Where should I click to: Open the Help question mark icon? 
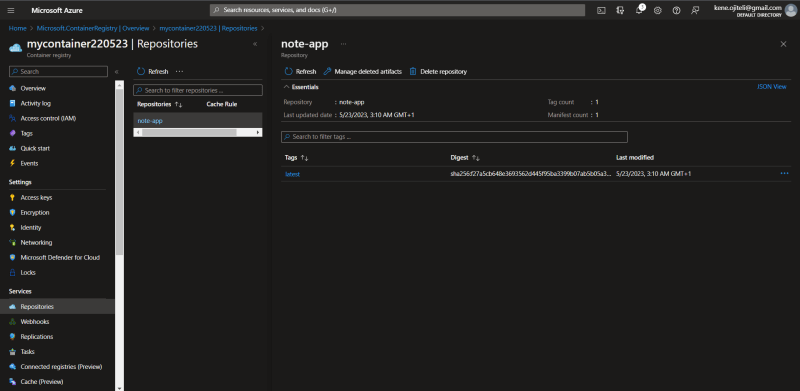(x=677, y=10)
